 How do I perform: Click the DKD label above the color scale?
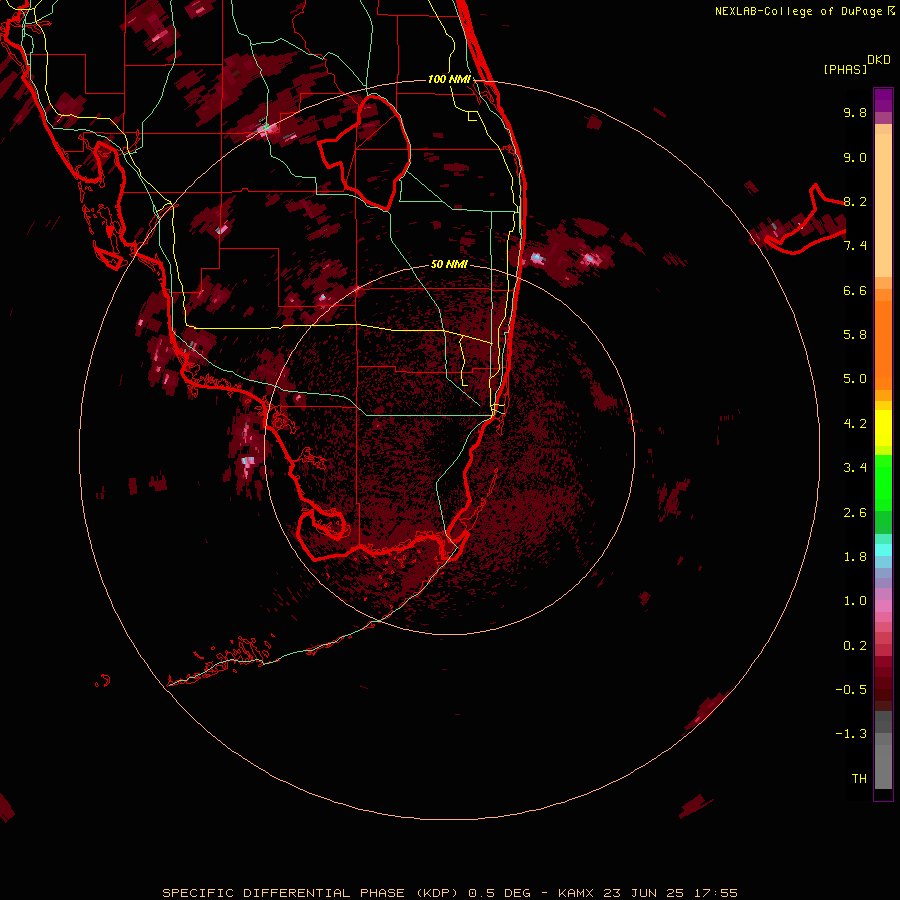click(x=878, y=60)
